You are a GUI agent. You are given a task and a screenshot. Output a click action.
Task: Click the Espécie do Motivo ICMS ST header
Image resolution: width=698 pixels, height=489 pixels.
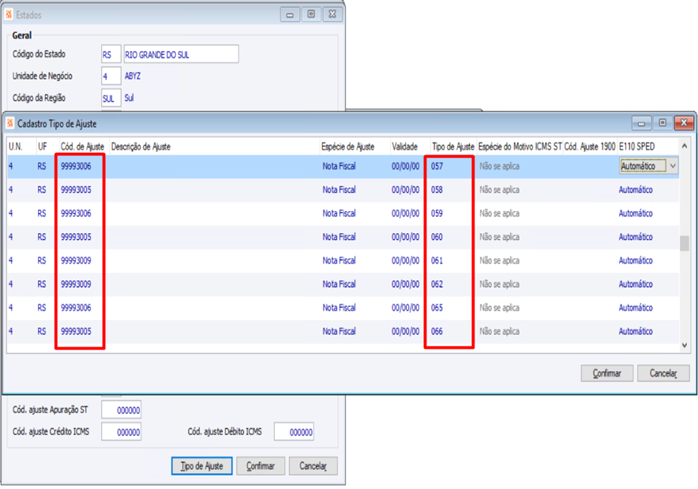pos(520,147)
